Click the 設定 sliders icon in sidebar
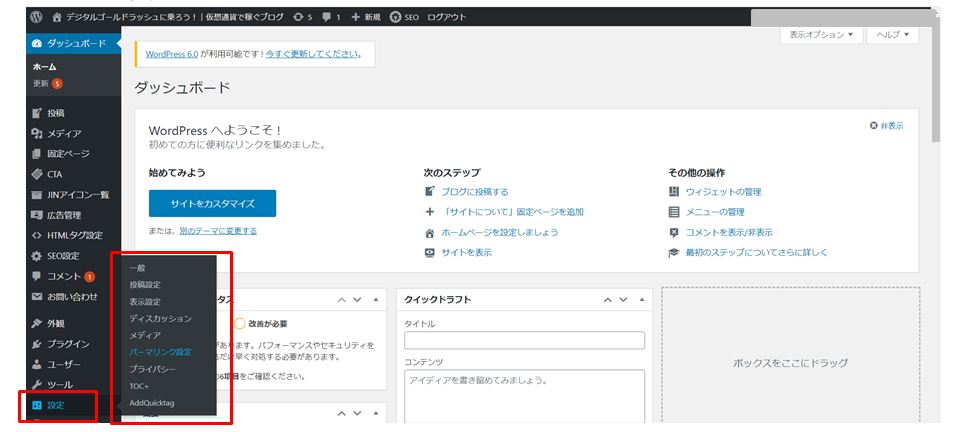 37,405
